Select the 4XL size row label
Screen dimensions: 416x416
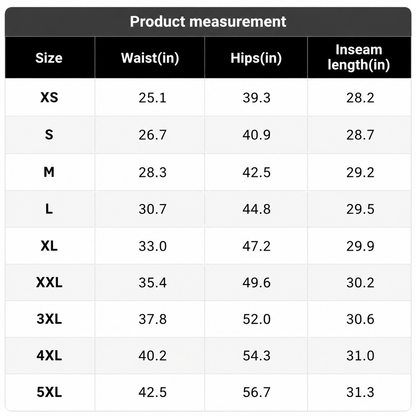pos(49,356)
